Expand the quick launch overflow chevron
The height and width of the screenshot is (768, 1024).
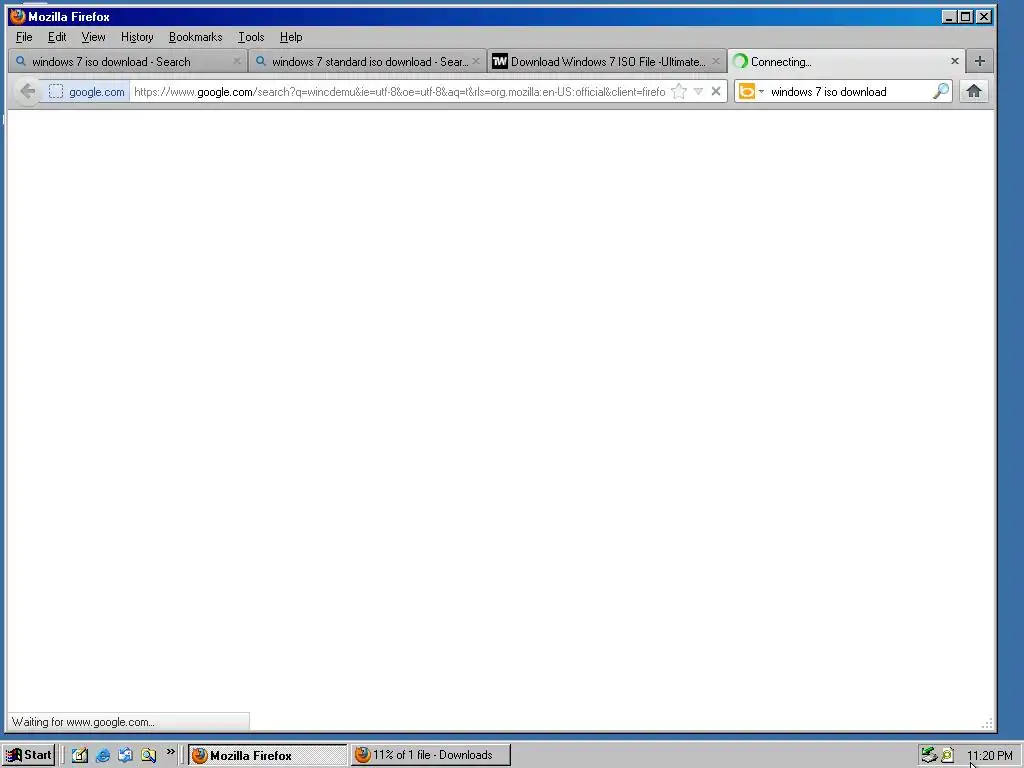click(x=170, y=752)
